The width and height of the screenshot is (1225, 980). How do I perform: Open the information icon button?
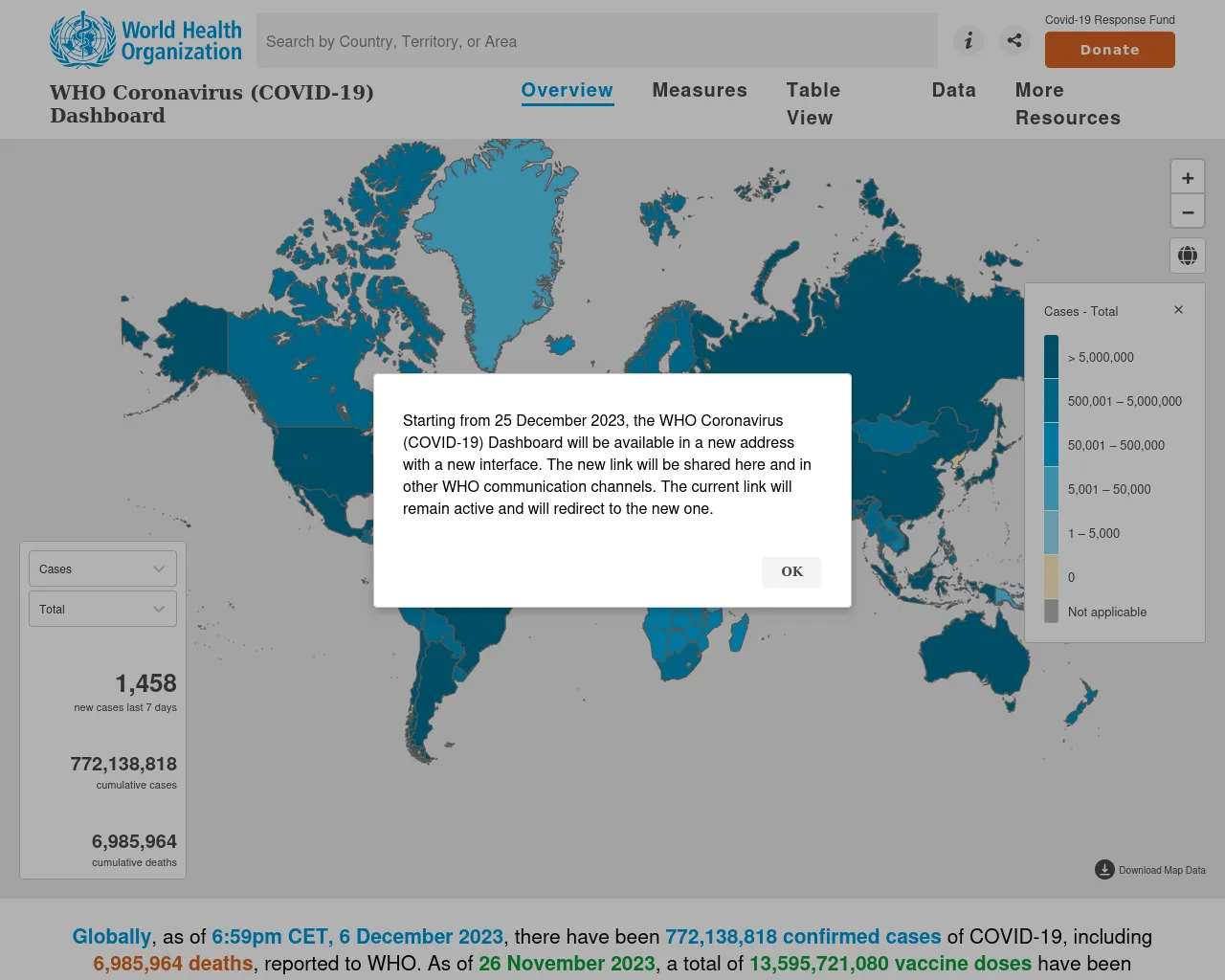click(969, 40)
